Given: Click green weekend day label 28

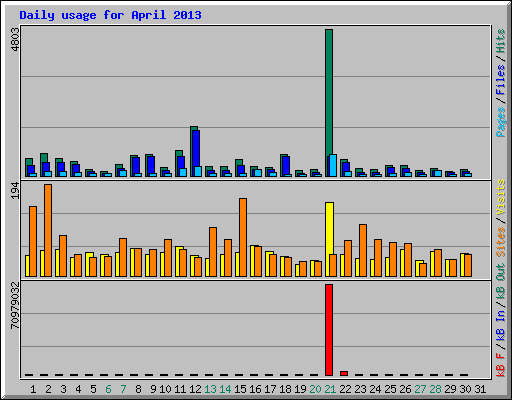Looking at the screenshot, I should click(435, 389).
